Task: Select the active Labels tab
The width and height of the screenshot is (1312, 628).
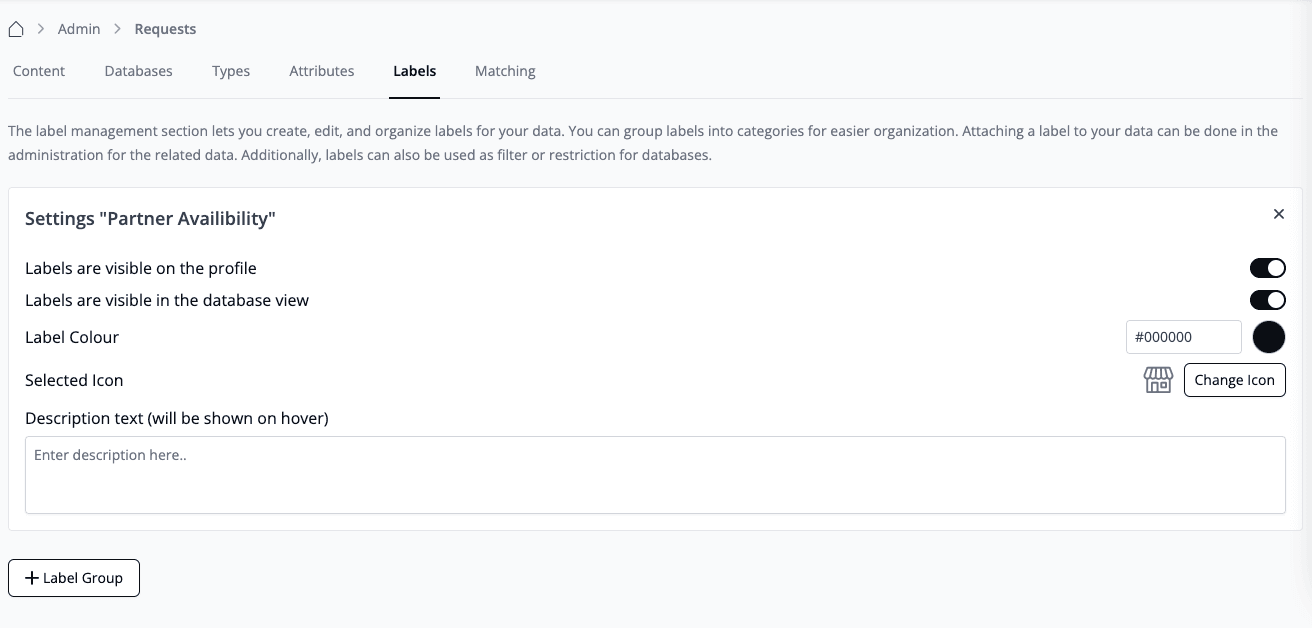Action: [x=414, y=71]
